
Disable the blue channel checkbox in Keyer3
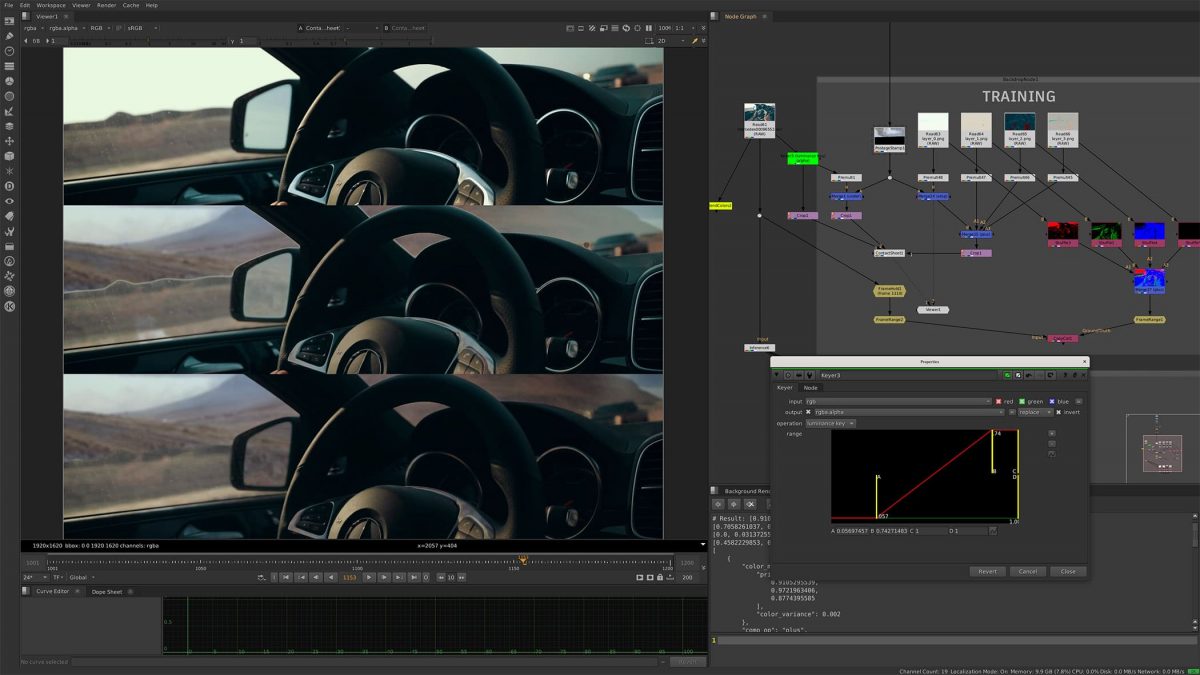[x=1051, y=401]
